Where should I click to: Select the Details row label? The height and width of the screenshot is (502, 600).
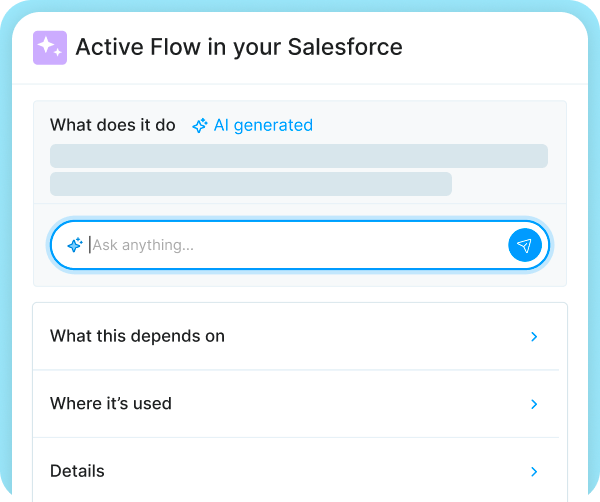click(x=77, y=471)
